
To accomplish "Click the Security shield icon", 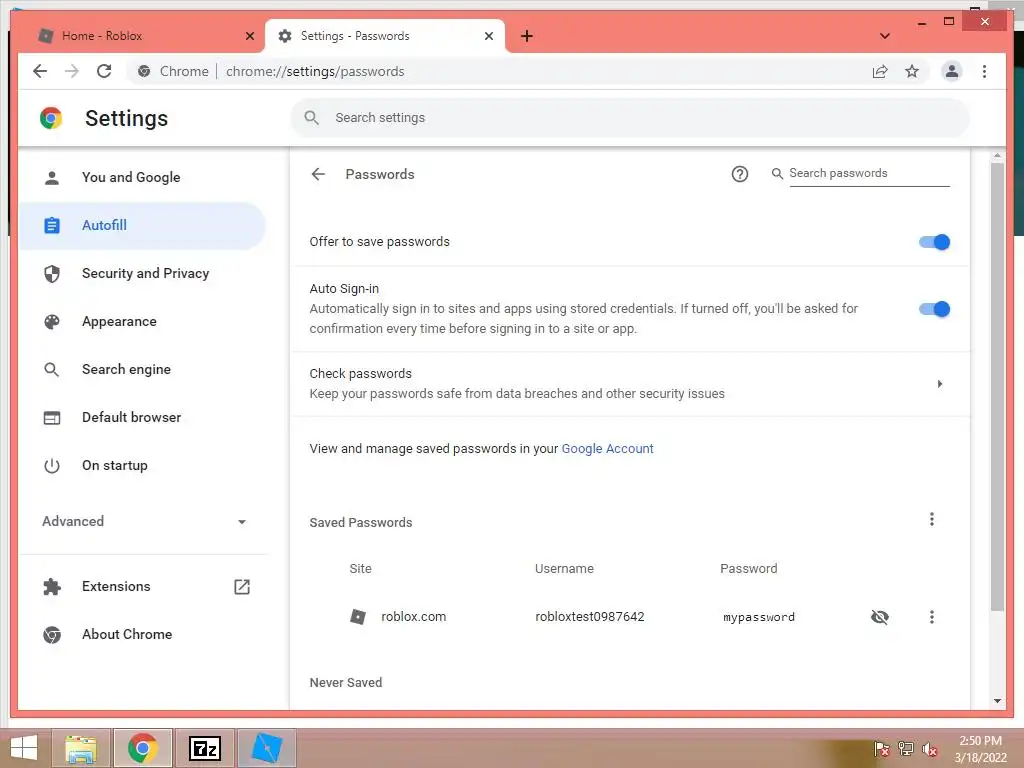I will pyautogui.click(x=52, y=274).
